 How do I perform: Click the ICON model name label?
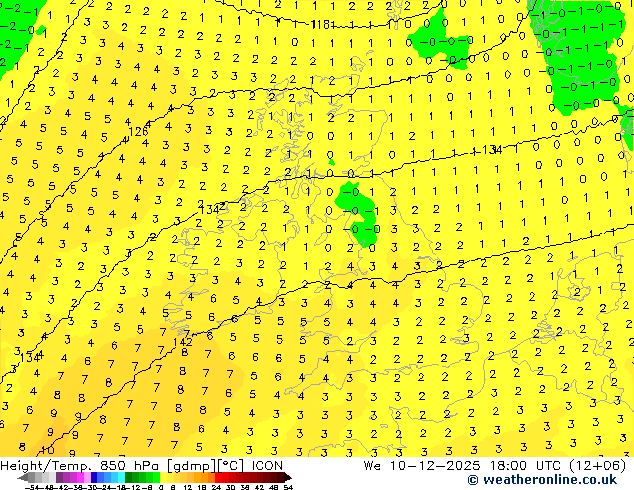(x=267, y=466)
